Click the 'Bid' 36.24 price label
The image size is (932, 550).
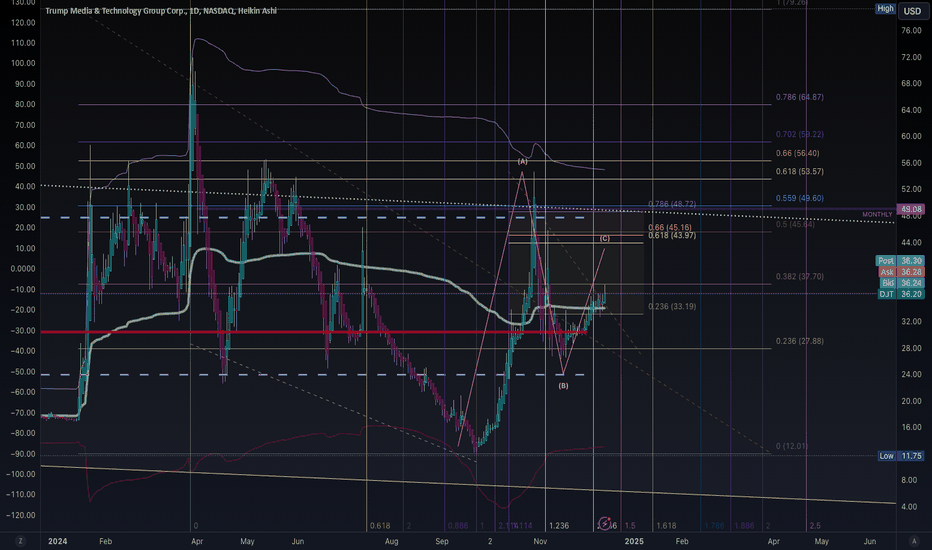click(x=901, y=283)
